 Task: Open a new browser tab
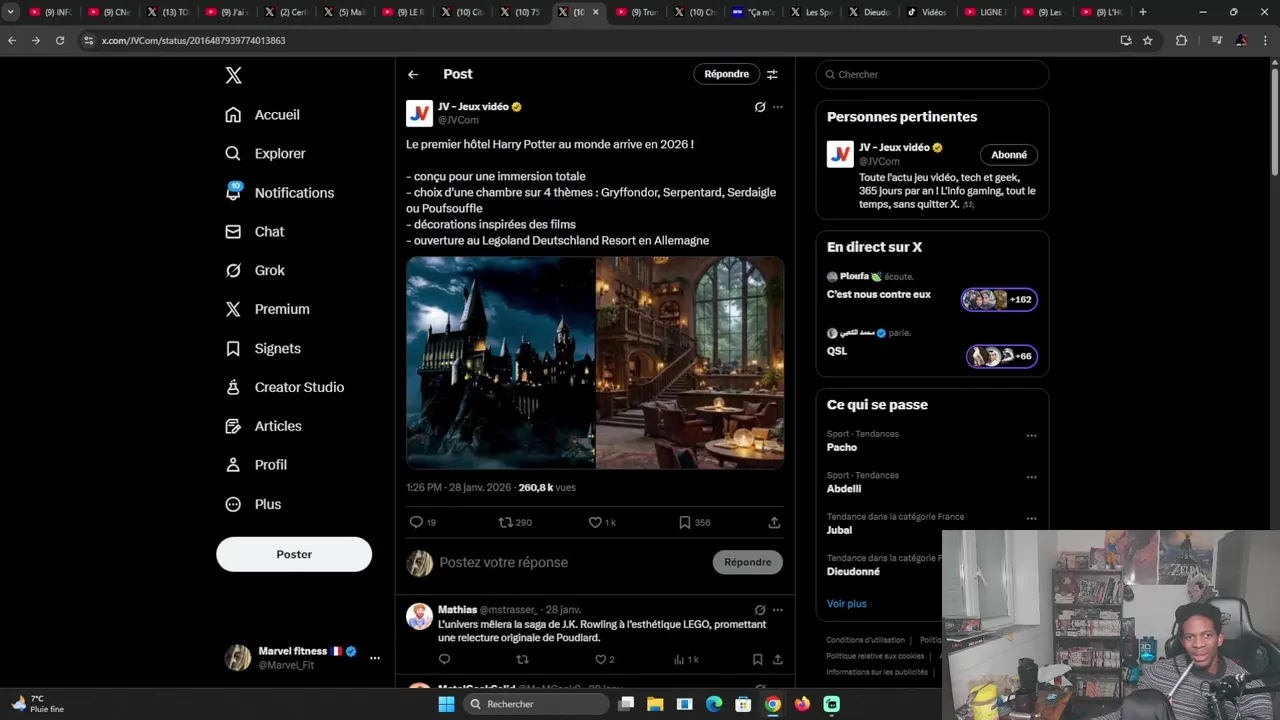1143,12
